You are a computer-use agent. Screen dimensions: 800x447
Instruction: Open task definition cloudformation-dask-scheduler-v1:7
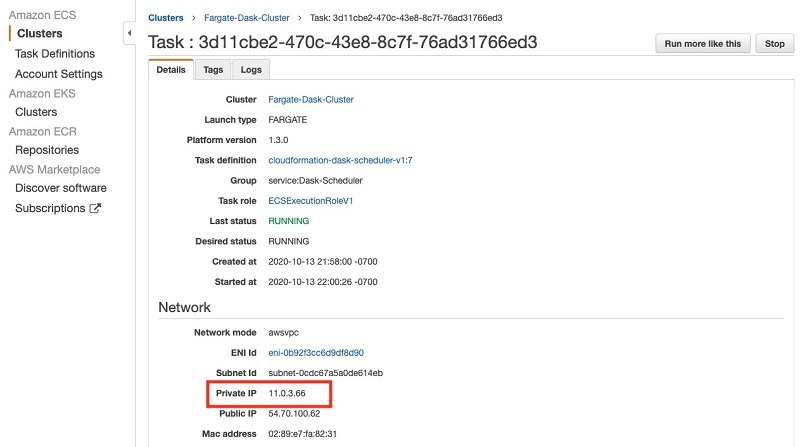click(340, 160)
